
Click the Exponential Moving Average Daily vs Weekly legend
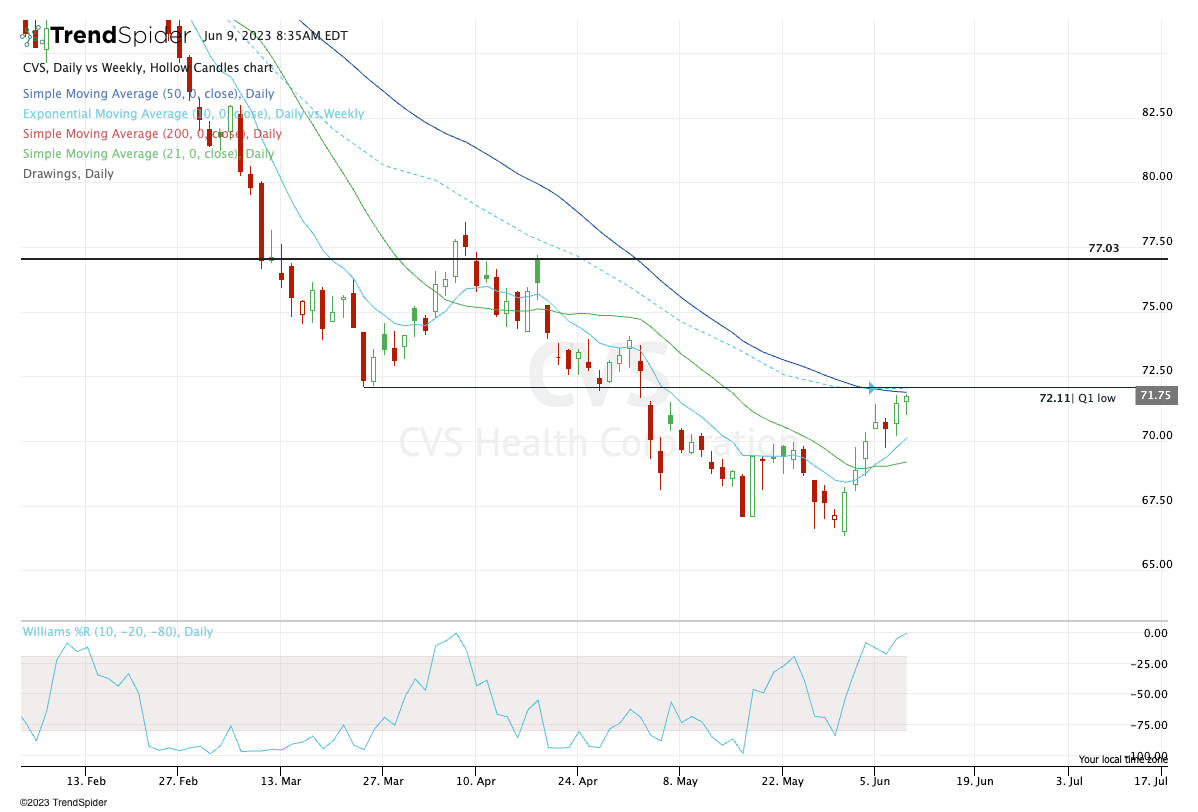pos(193,114)
